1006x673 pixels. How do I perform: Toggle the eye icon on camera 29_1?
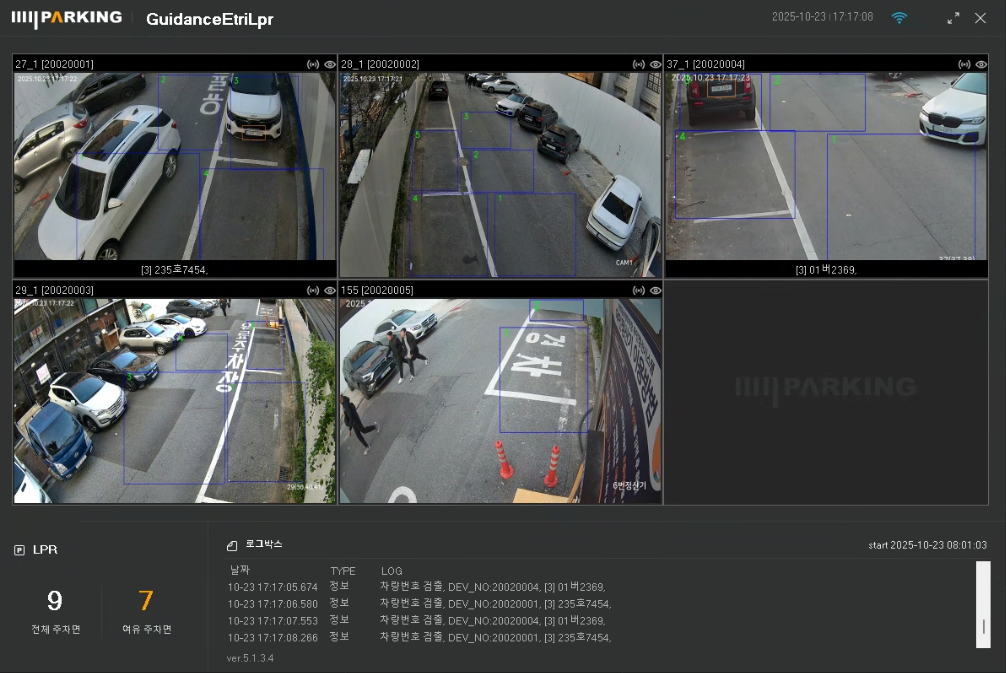(x=329, y=290)
